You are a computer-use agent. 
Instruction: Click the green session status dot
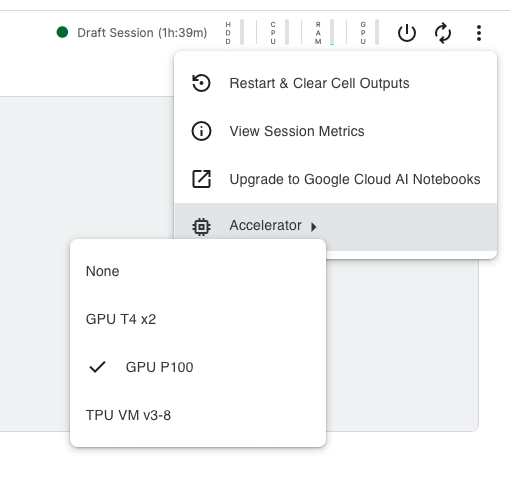(62, 32)
